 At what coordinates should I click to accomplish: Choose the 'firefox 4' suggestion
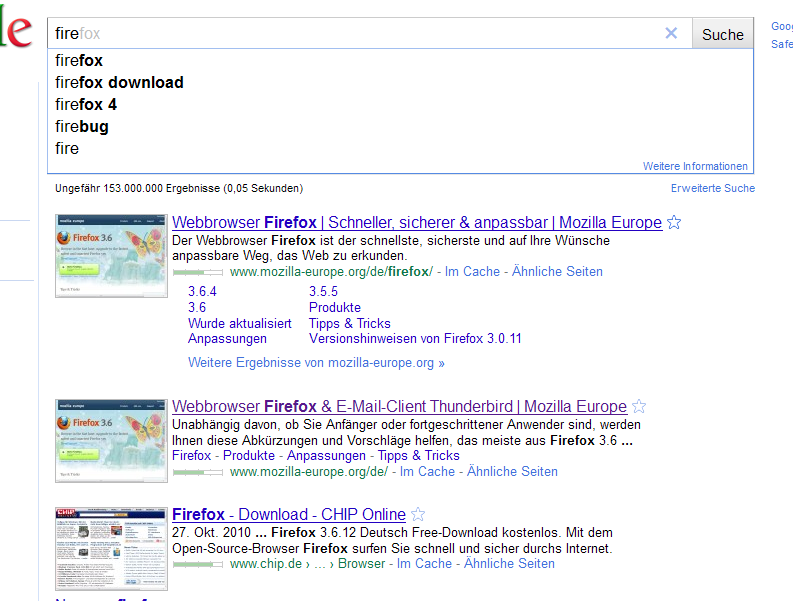coord(86,105)
